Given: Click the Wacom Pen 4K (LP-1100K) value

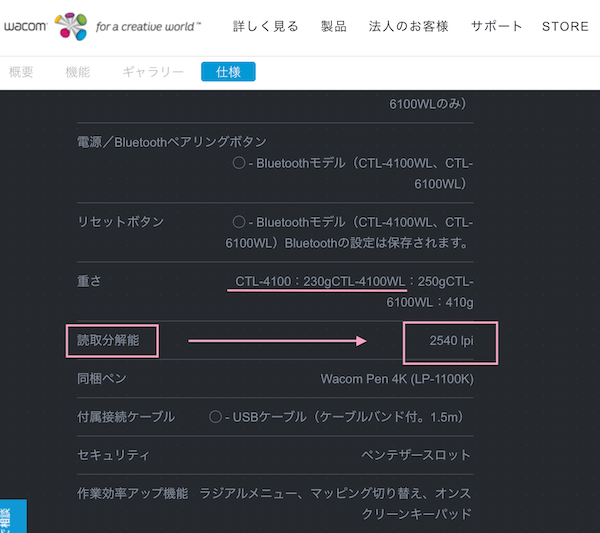Looking at the screenshot, I should coord(397,379).
